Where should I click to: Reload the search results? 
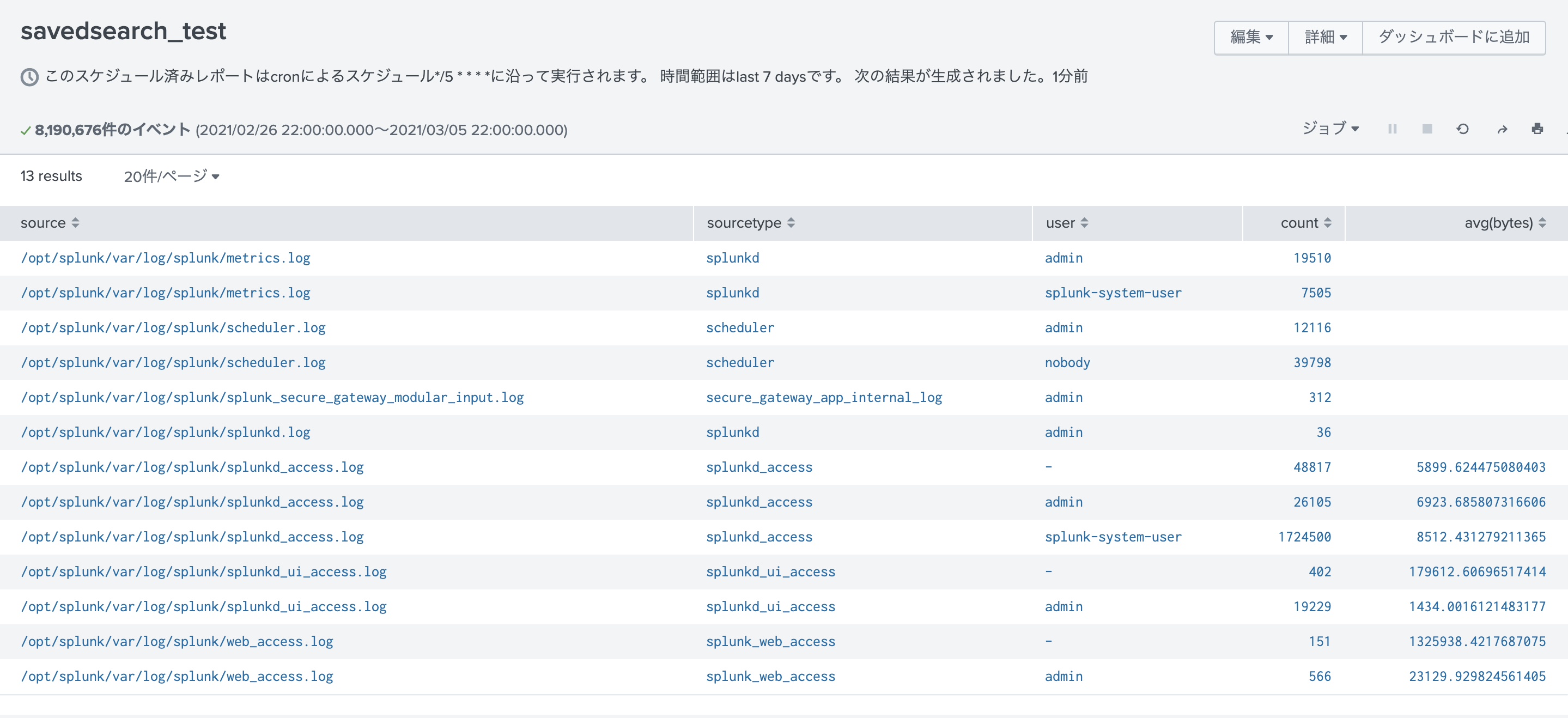(x=1463, y=129)
